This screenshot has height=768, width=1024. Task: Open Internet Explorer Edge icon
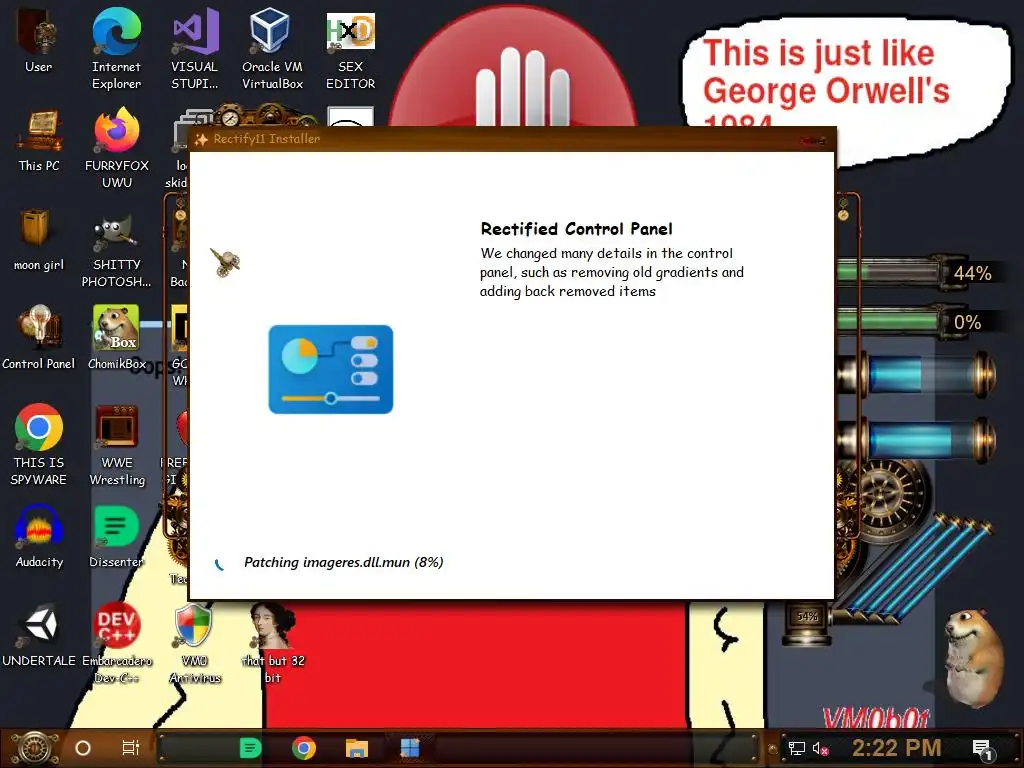click(x=116, y=47)
